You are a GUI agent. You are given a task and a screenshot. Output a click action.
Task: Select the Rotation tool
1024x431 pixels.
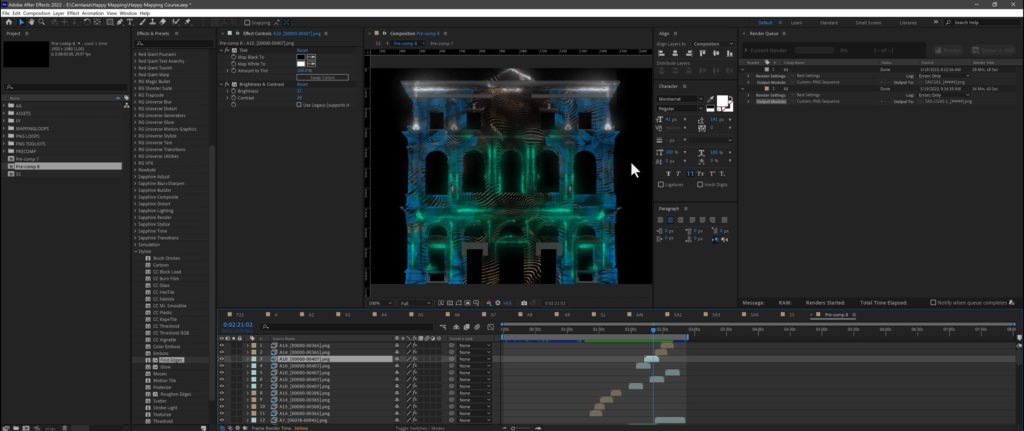[x=87, y=22]
